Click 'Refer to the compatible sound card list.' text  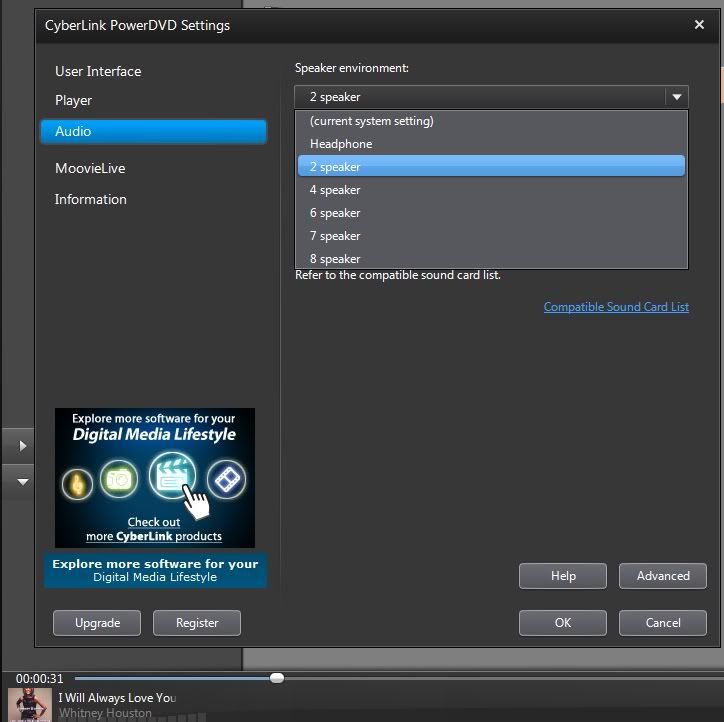(398, 275)
